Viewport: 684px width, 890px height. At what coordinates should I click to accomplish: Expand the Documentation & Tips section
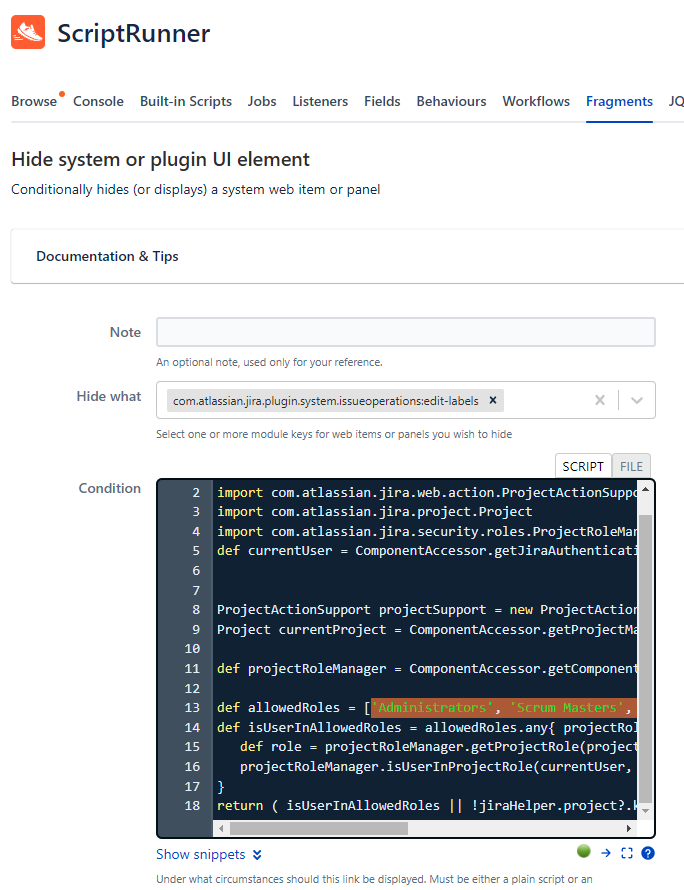pyautogui.click(x=107, y=256)
